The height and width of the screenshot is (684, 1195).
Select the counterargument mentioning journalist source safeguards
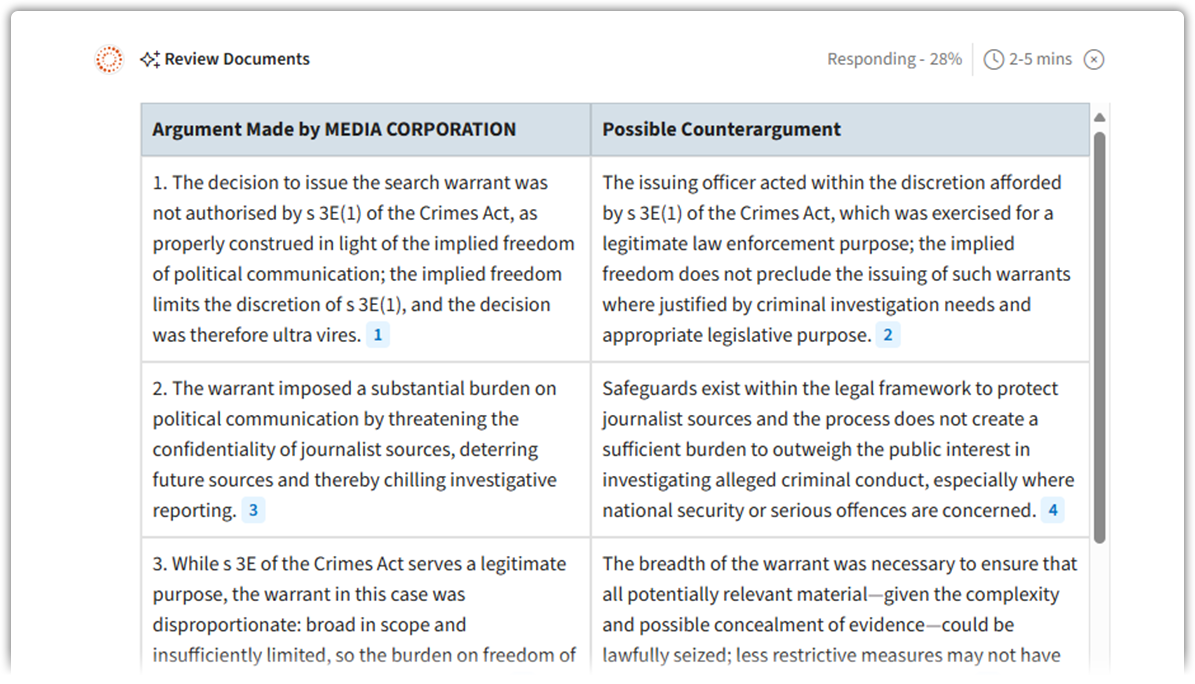point(838,449)
